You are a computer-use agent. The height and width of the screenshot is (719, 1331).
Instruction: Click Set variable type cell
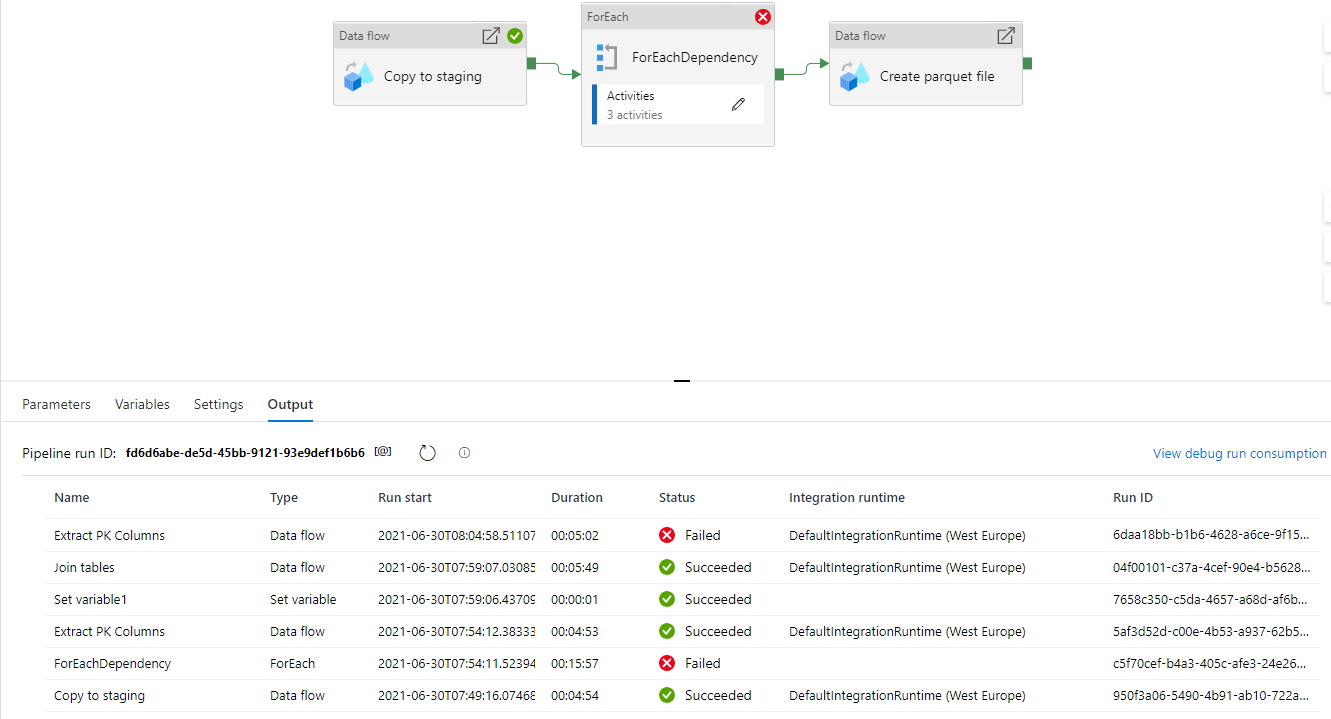pos(303,599)
